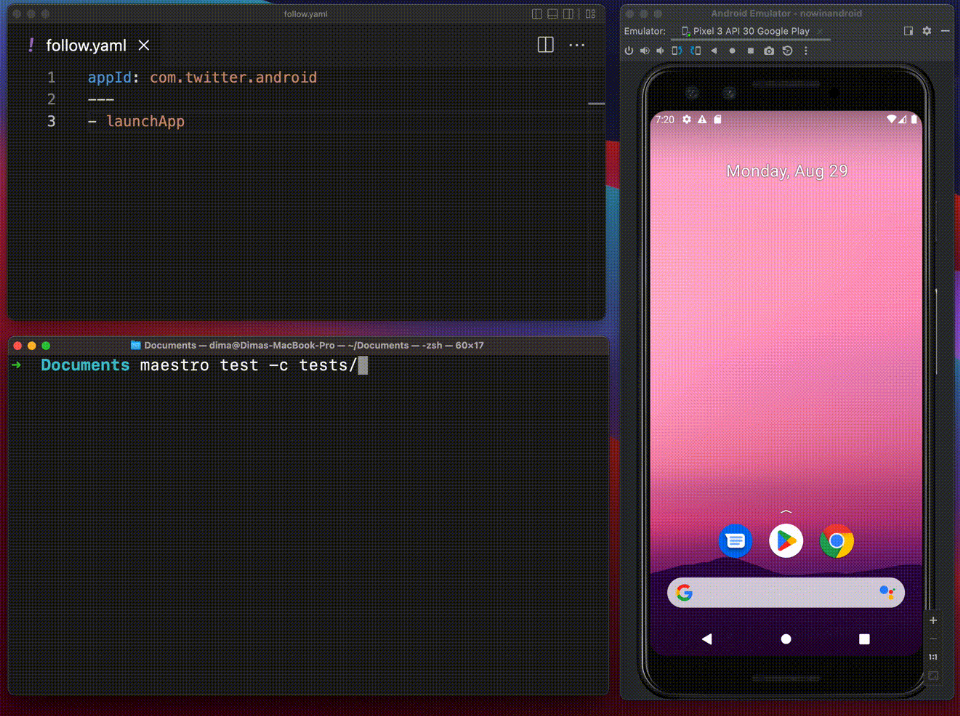Select the follow.yaml editor tab
This screenshot has width=960, height=716.
pos(86,45)
